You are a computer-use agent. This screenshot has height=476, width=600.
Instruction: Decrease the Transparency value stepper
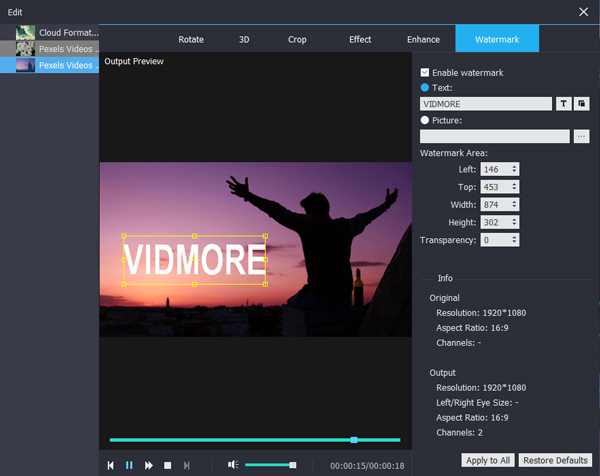pyautogui.click(x=514, y=242)
